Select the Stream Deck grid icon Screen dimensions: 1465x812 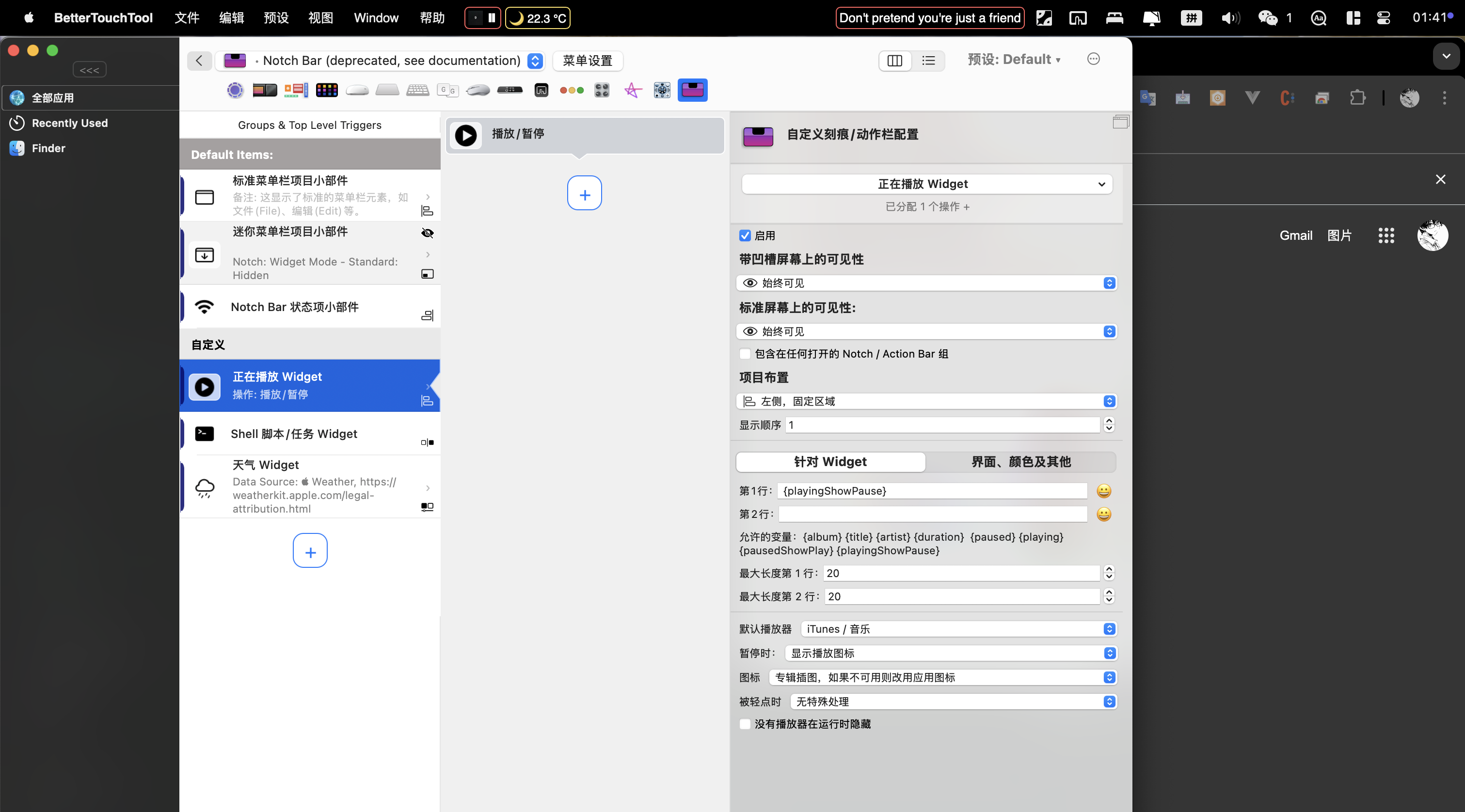click(326, 90)
